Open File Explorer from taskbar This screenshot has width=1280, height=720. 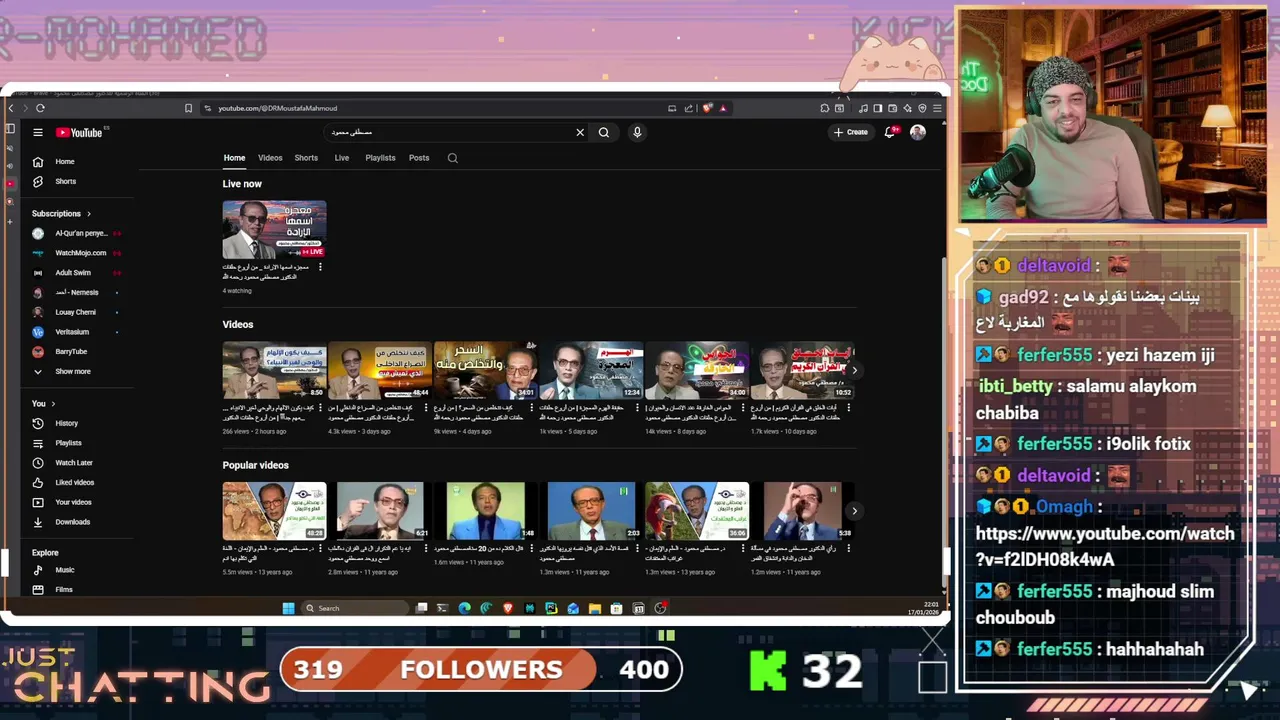[595, 608]
